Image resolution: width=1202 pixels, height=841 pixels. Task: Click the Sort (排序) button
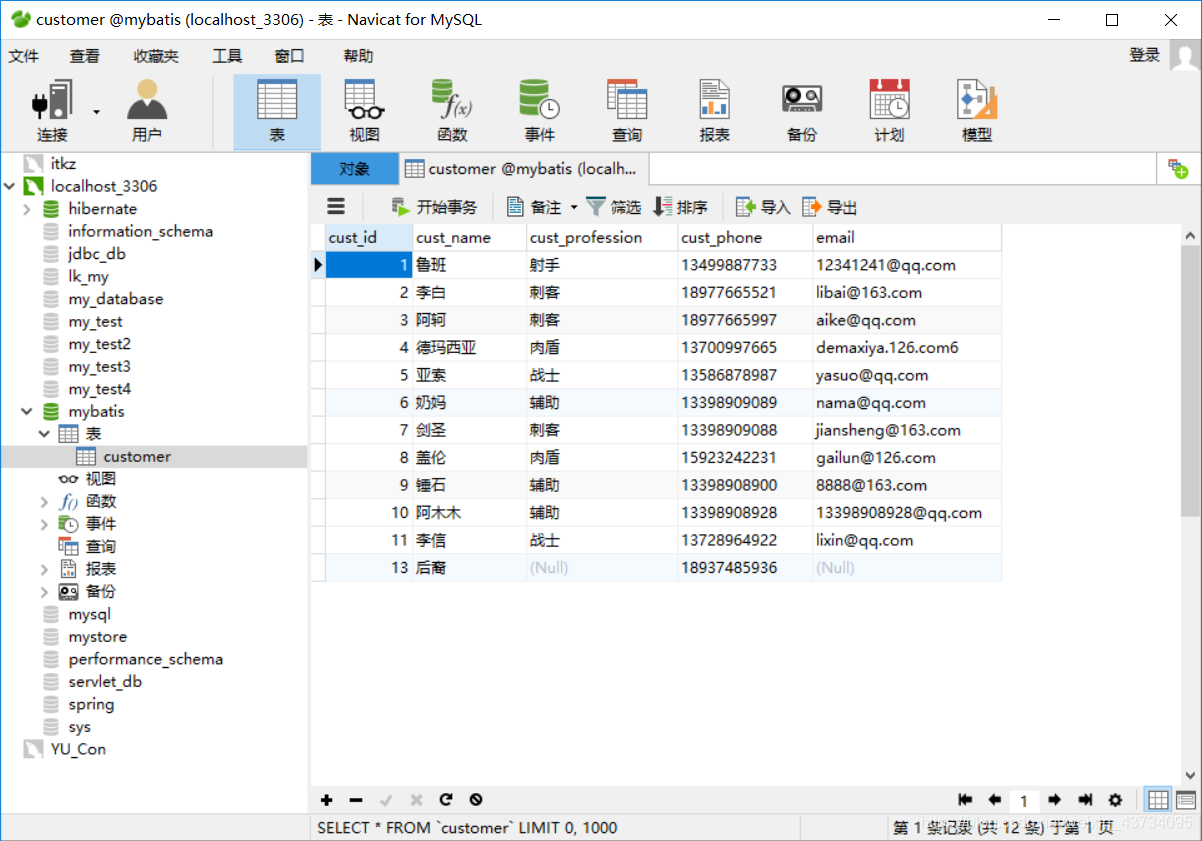(x=680, y=207)
